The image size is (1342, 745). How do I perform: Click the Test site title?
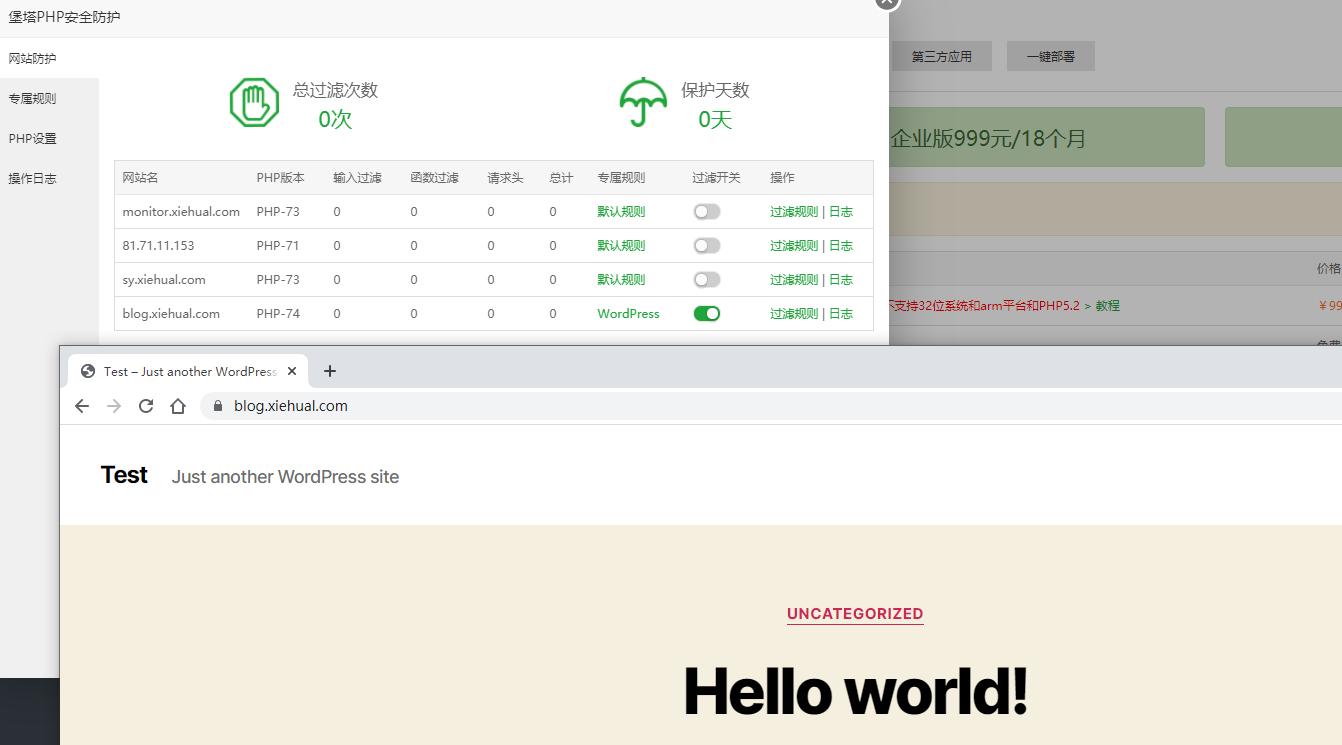[x=124, y=475]
